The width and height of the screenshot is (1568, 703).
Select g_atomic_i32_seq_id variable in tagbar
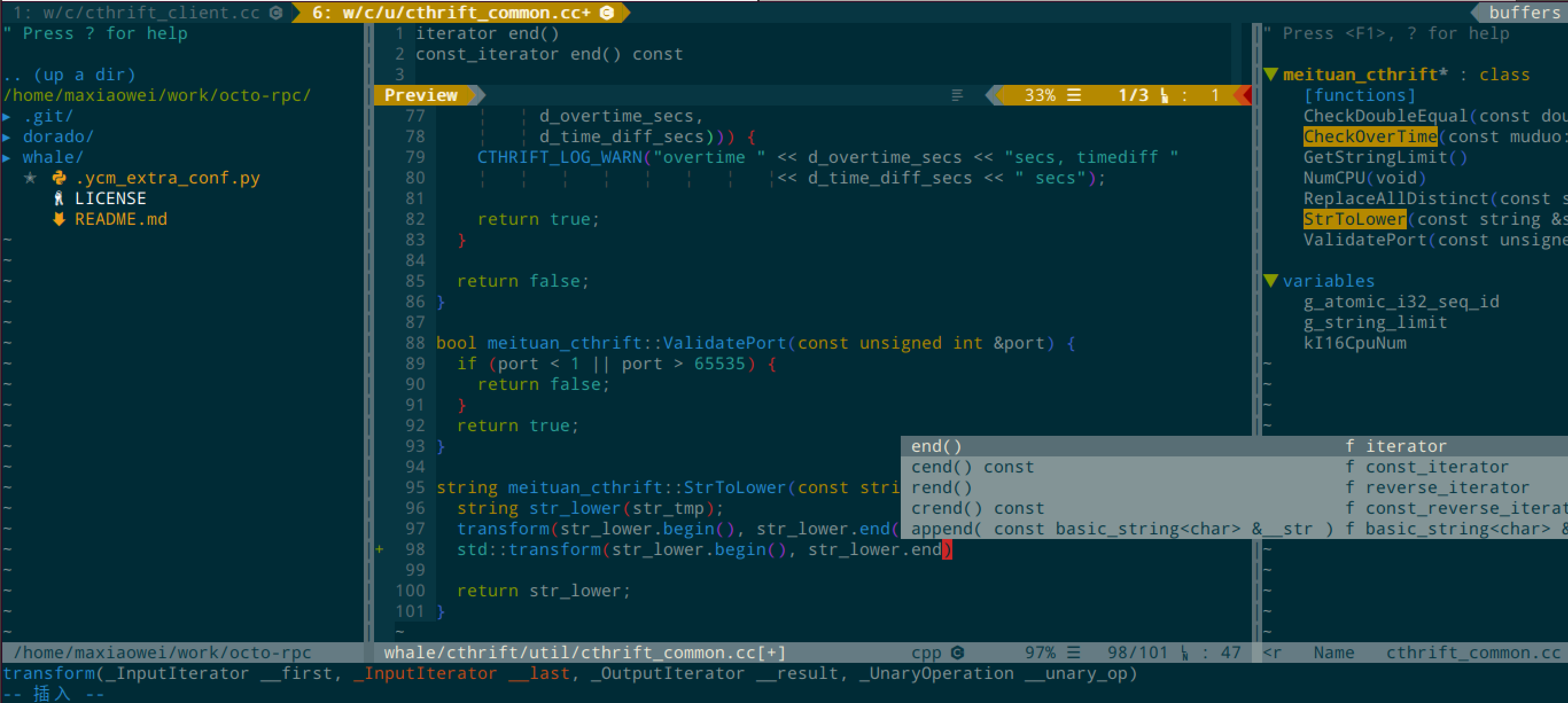click(x=1401, y=302)
